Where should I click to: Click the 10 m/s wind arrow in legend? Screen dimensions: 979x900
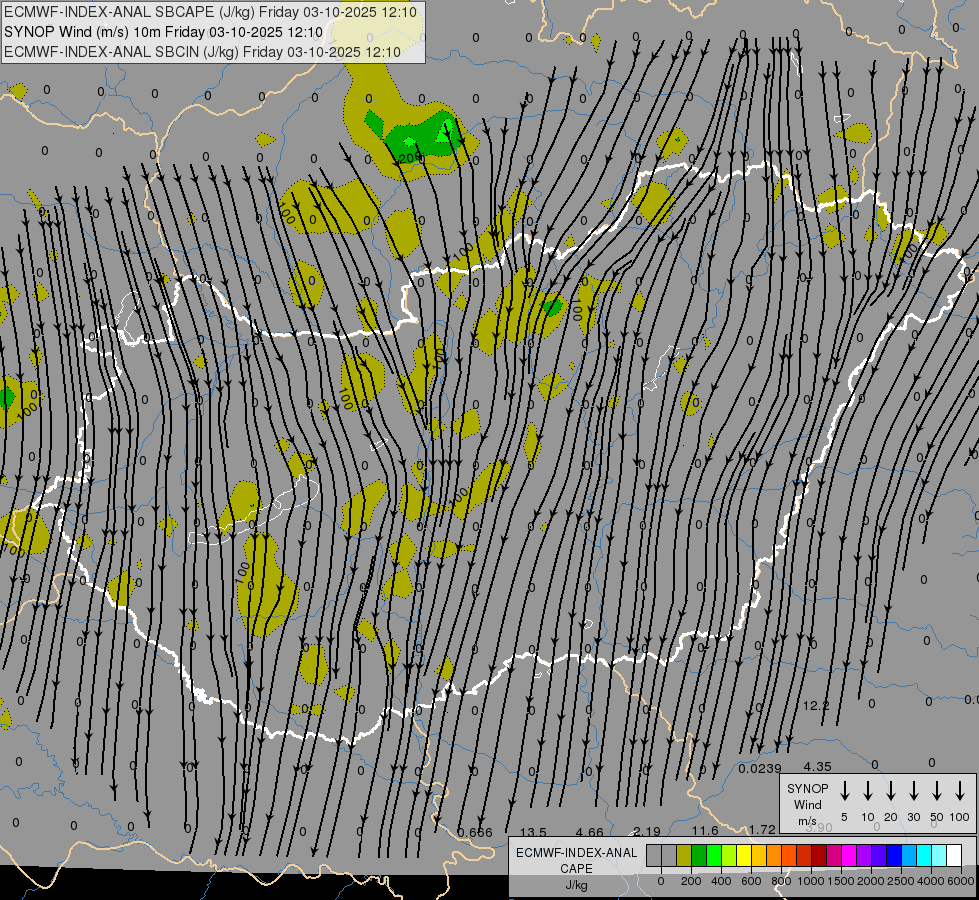click(x=868, y=791)
